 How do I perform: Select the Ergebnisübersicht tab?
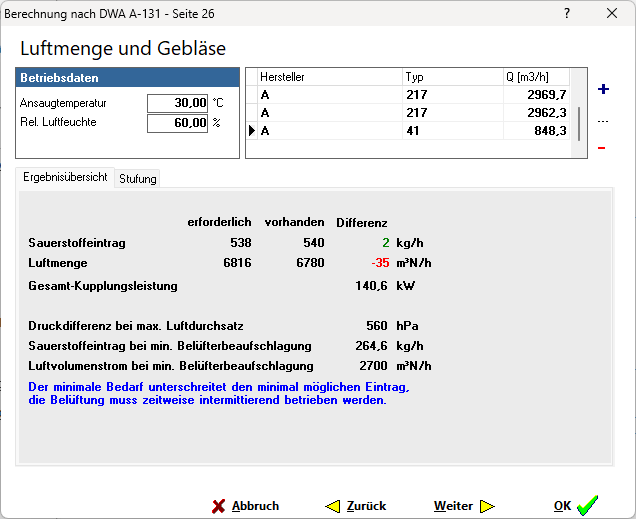click(65, 177)
